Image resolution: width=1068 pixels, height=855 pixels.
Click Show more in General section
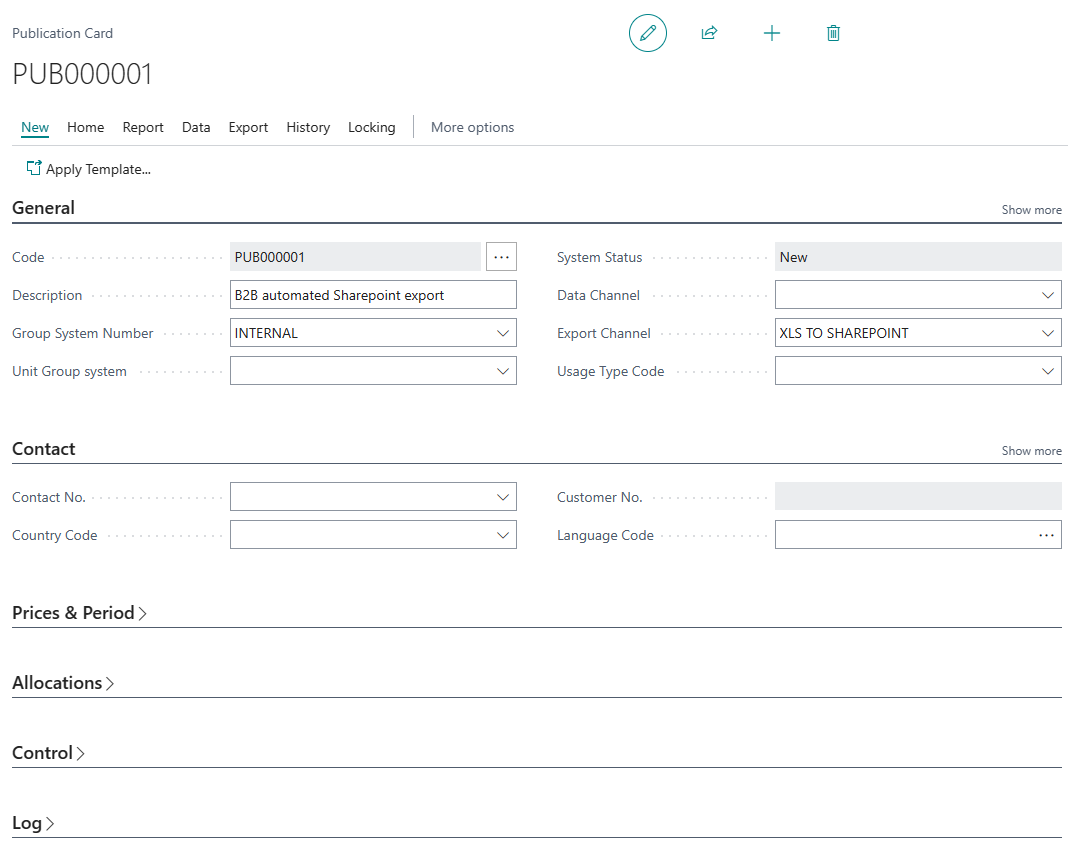[x=1031, y=210]
